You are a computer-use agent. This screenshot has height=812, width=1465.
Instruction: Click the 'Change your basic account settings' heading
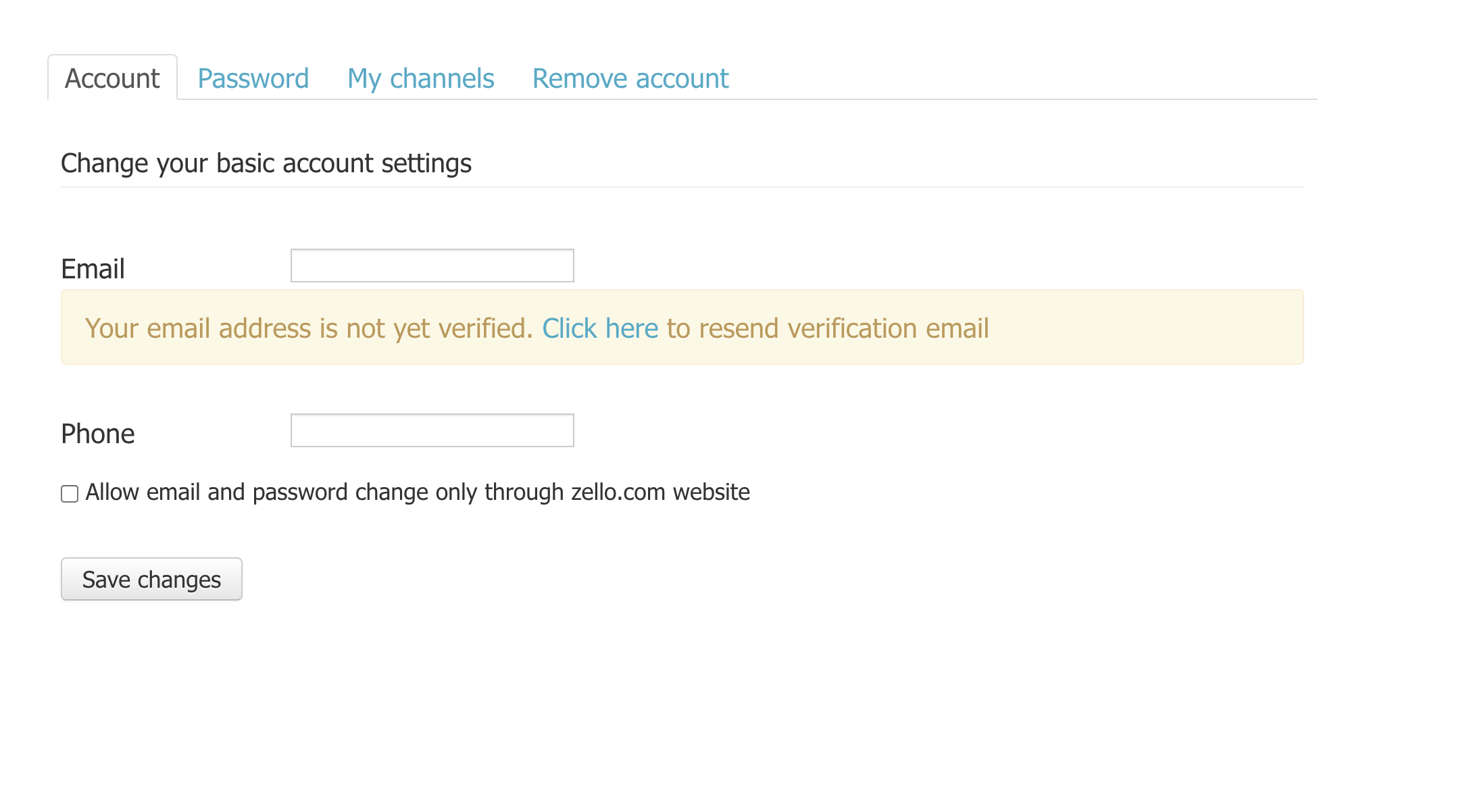[x=266, y=163]
